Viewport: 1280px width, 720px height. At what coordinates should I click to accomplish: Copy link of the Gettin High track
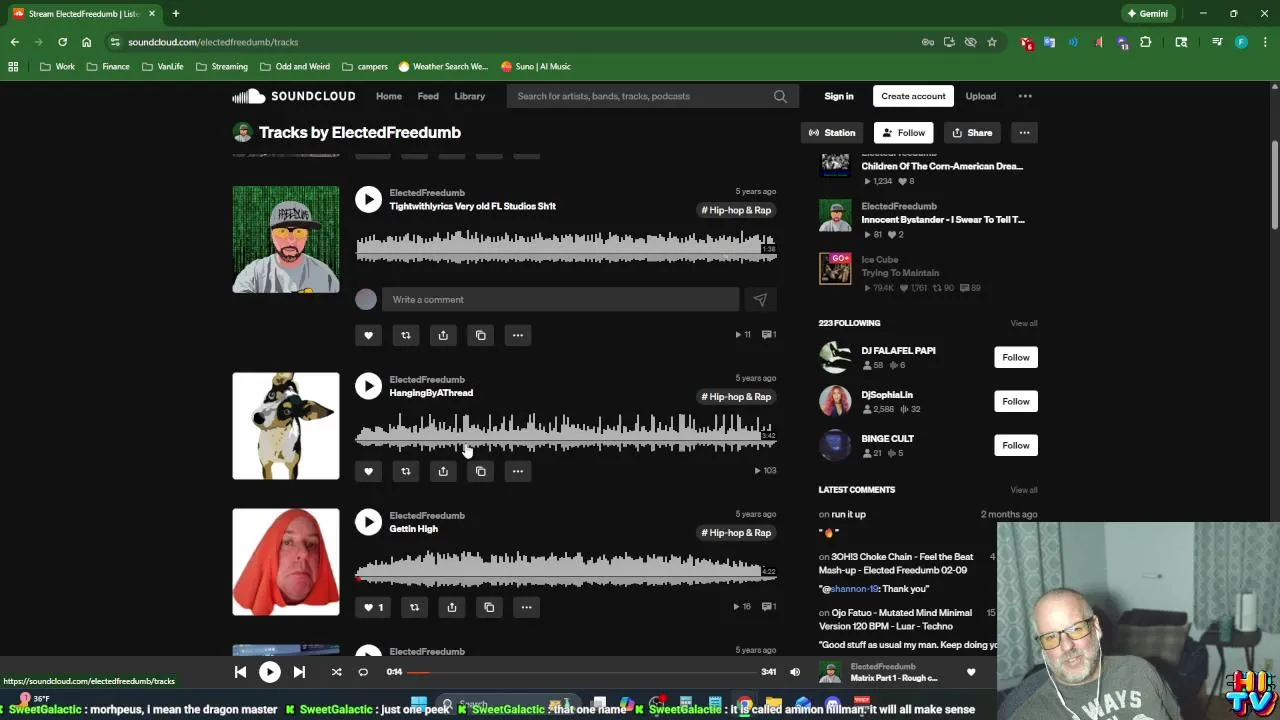pyautogui.click(x=489, y=607)
